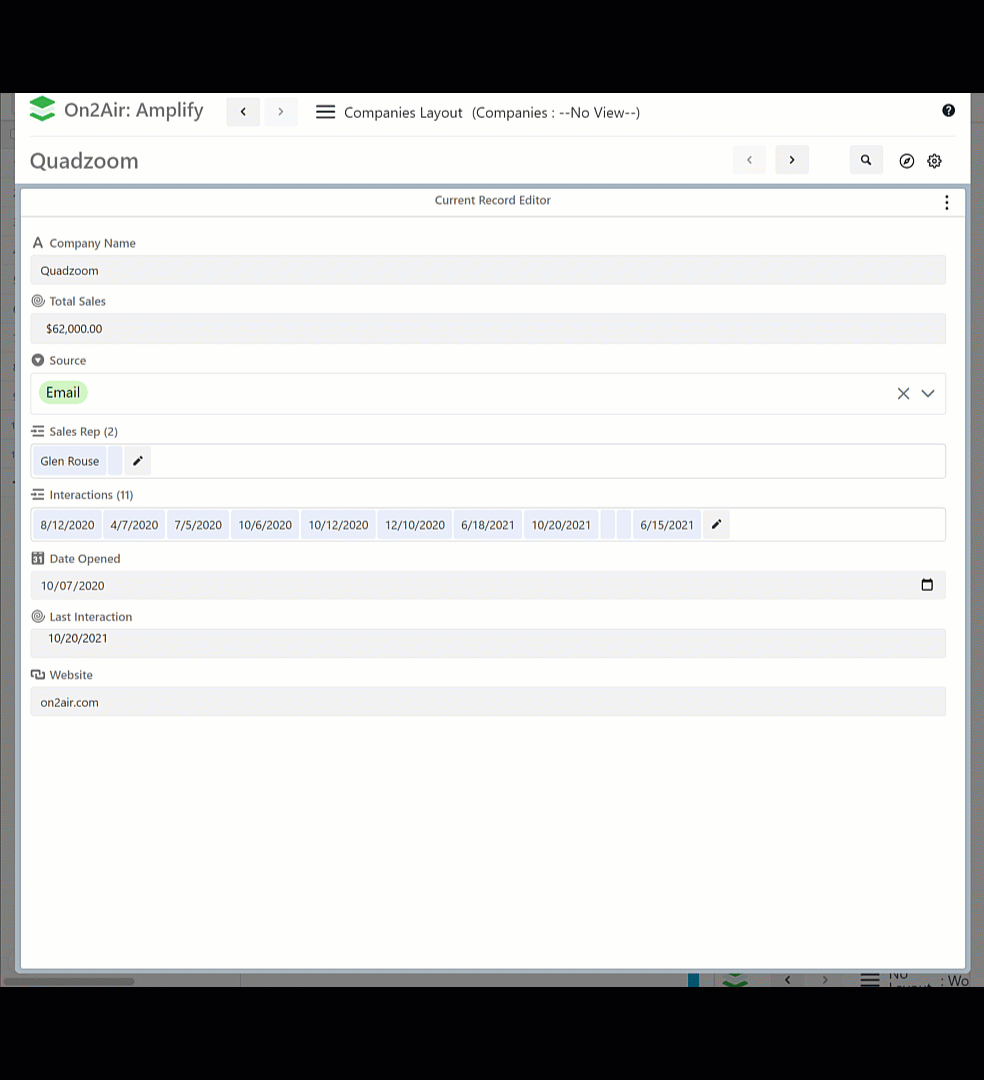Open the 4/7/2020 interaction chip
Screen dimensions: 984x1080
click(134, 525)
